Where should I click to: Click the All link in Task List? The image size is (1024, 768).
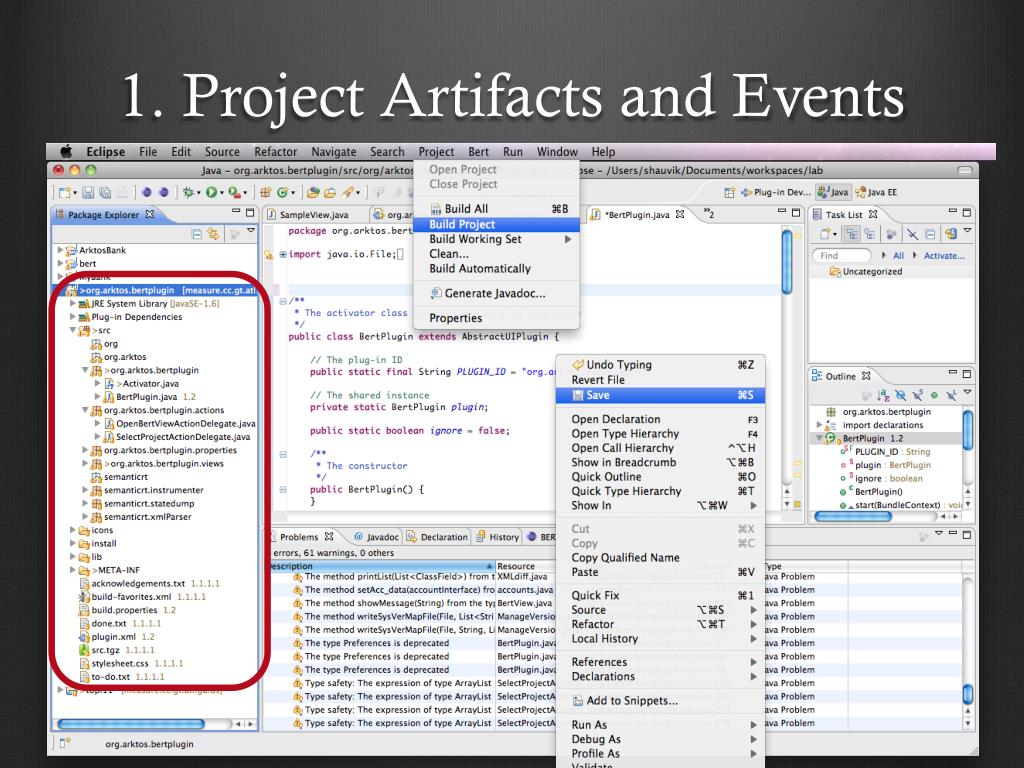click(x=899, y=255)
